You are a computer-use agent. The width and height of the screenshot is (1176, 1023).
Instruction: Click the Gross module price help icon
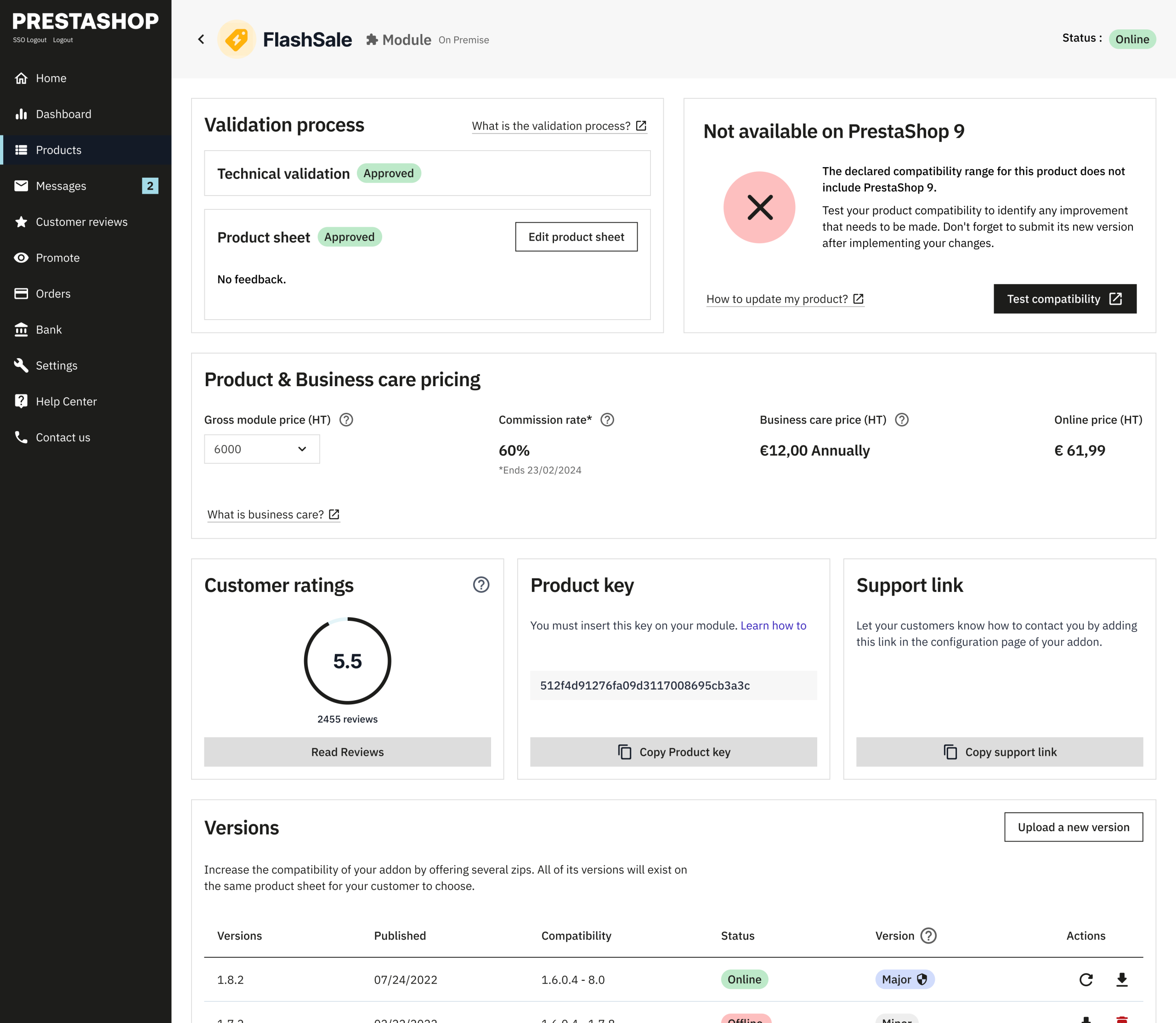346,420
